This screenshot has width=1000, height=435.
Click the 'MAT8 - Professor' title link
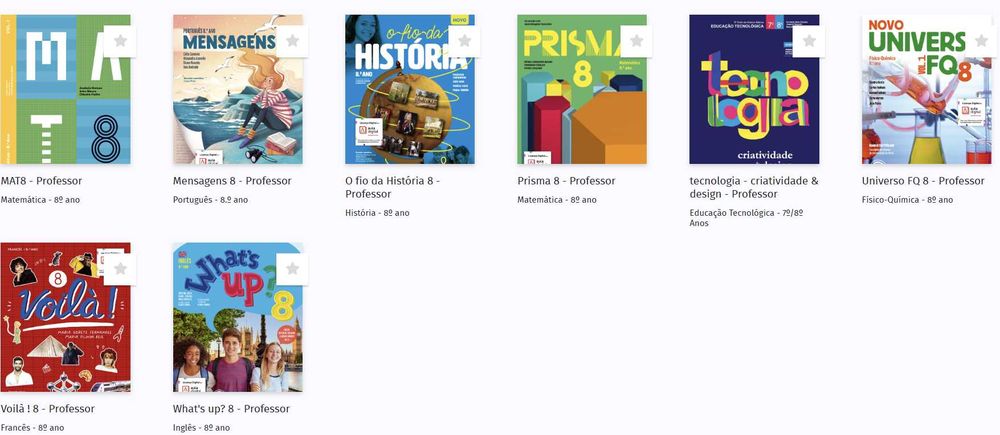click(x=41, y=181)
